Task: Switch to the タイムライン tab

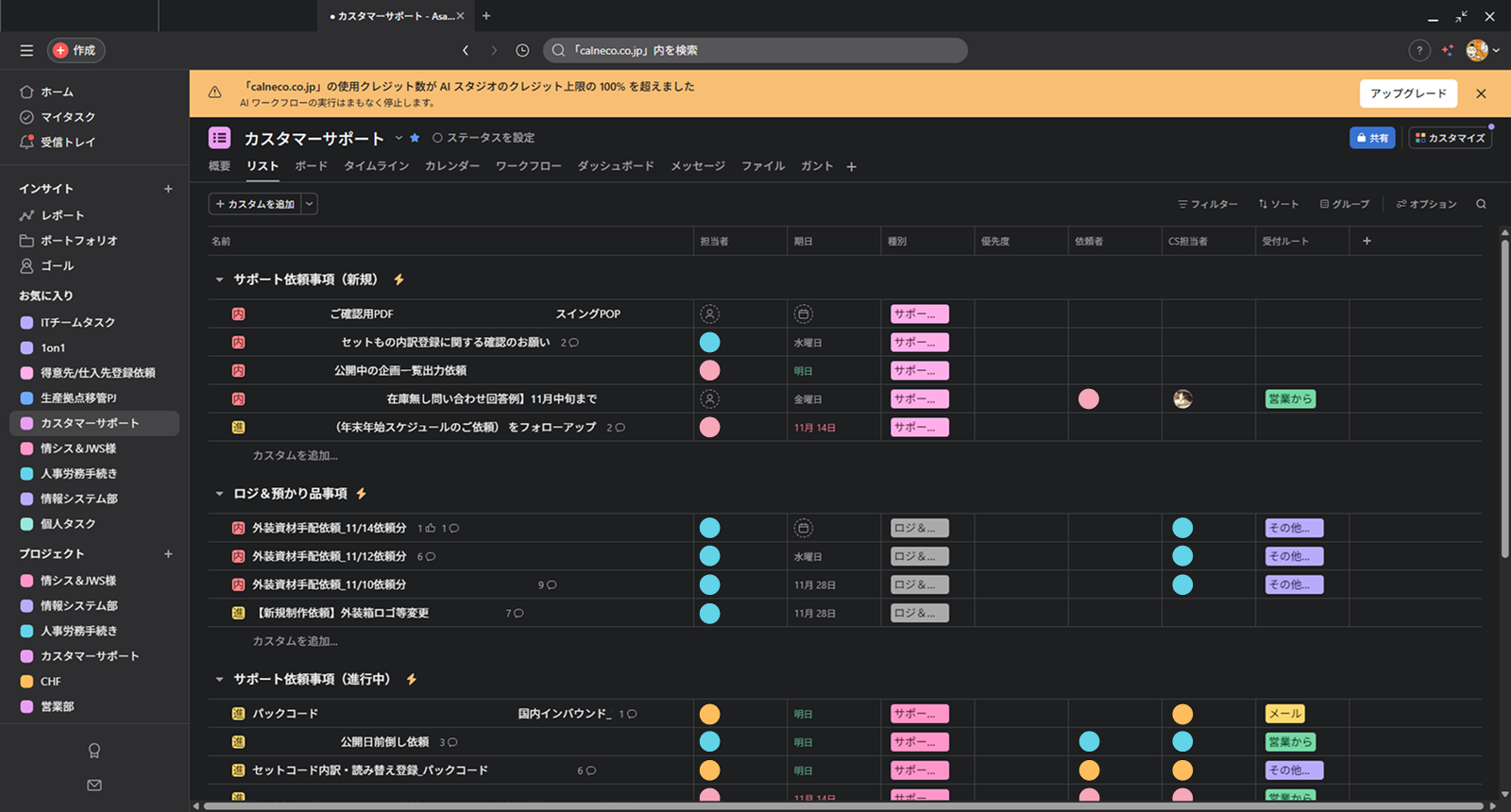Action: point(376,166)
